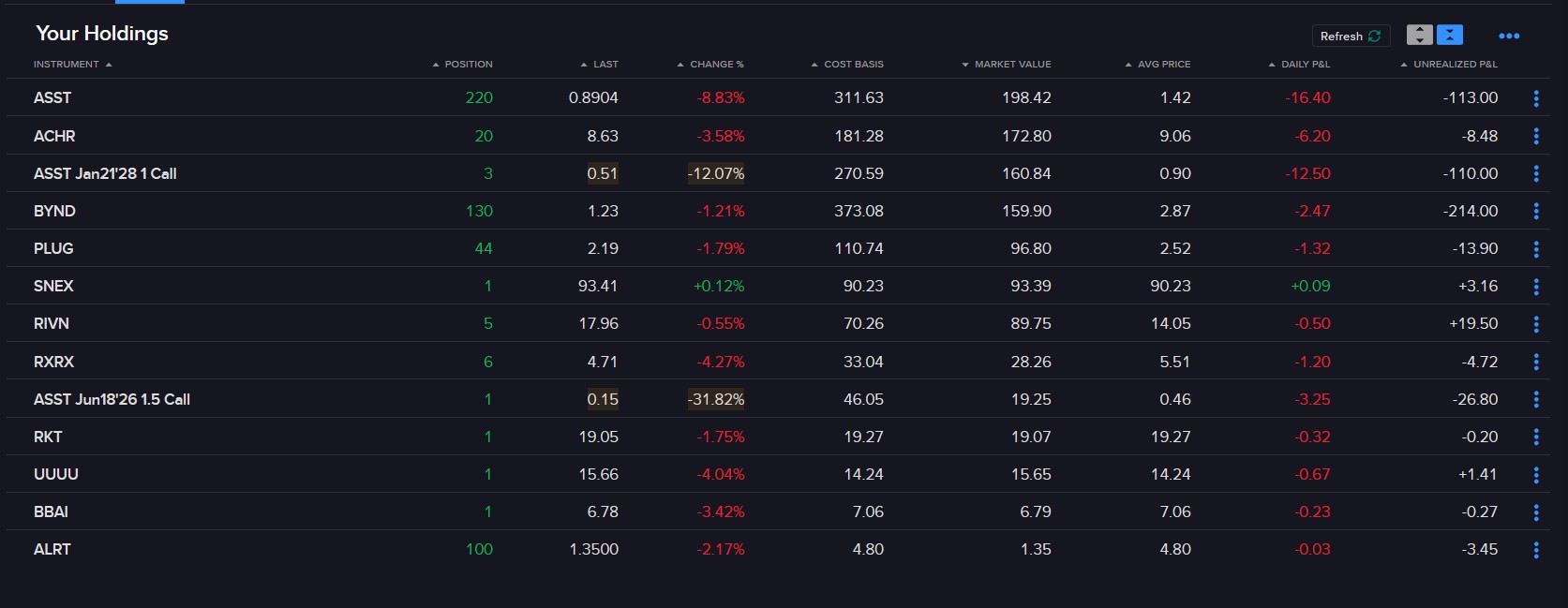The image size is (1568, 608).
Task: Select the ASST stock instrument name
Action: pos(52,97)
